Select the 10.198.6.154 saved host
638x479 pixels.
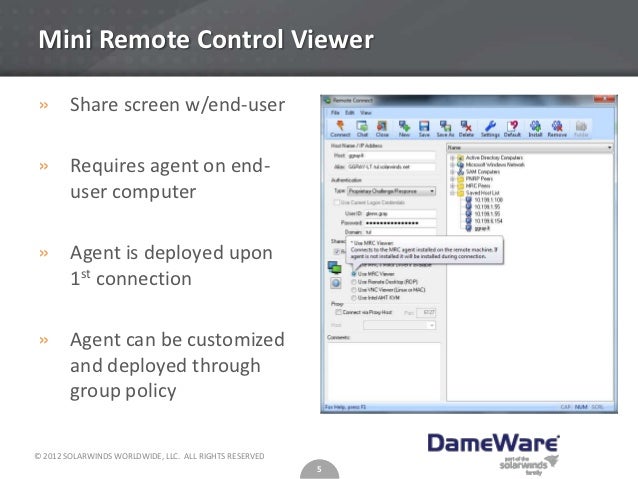[x=484, y=221]
